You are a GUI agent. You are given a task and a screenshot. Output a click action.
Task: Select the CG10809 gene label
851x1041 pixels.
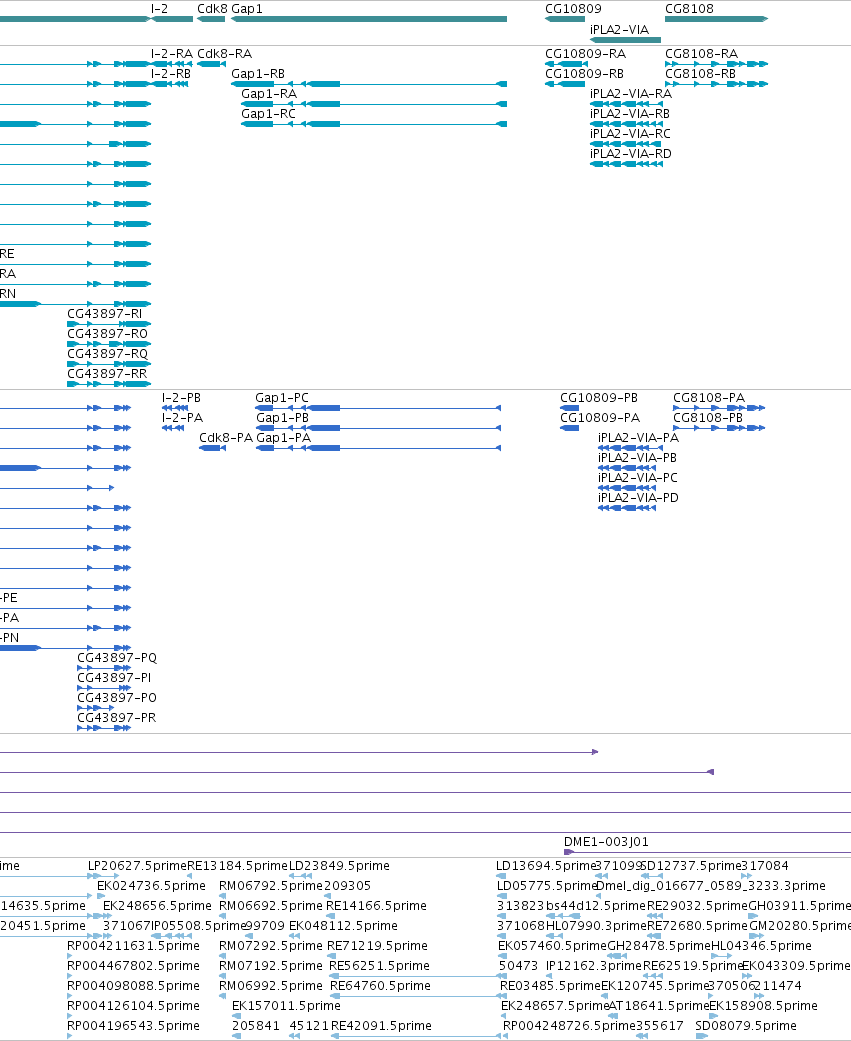574,9
